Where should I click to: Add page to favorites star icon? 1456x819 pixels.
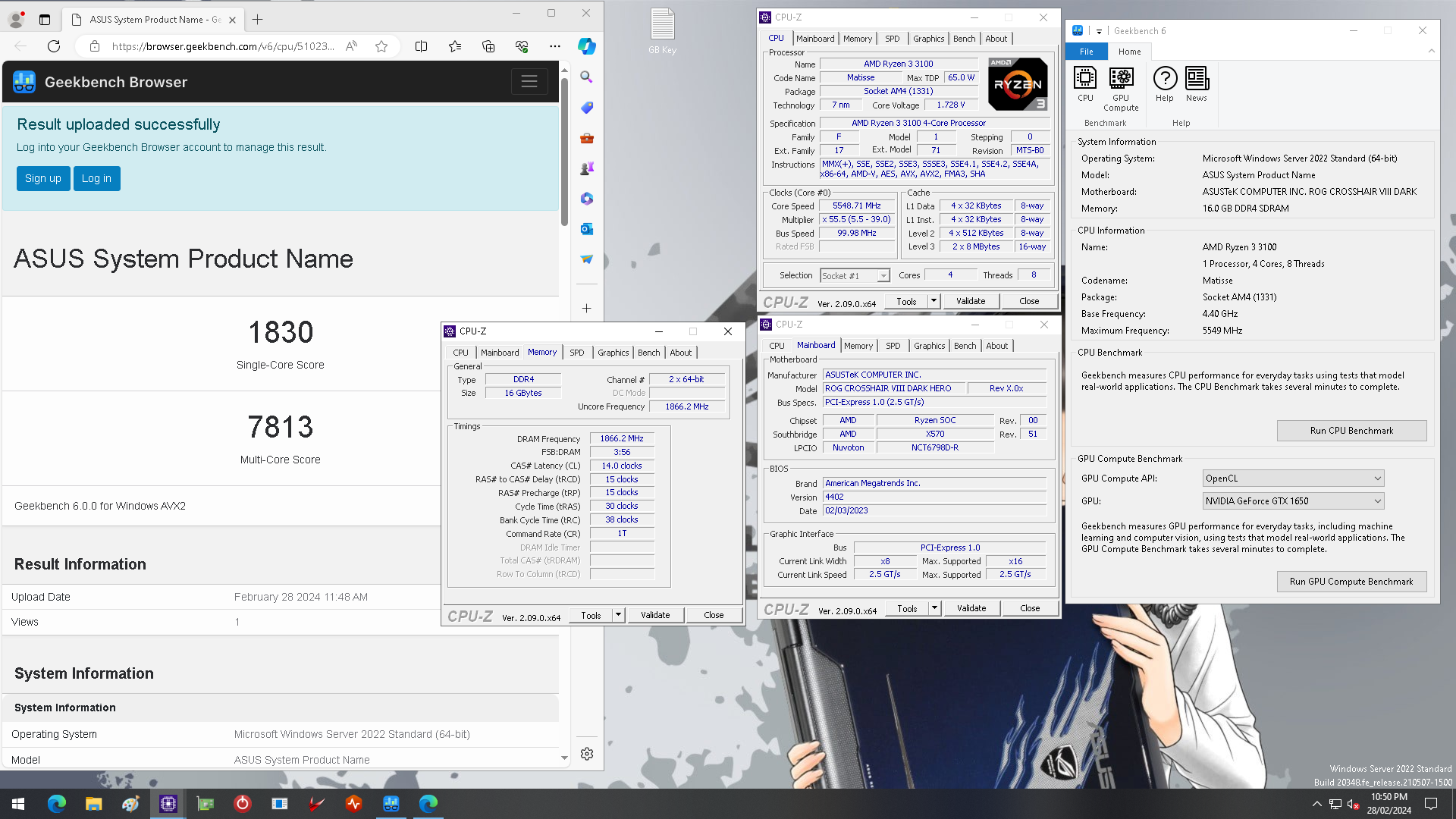(381, 46)
